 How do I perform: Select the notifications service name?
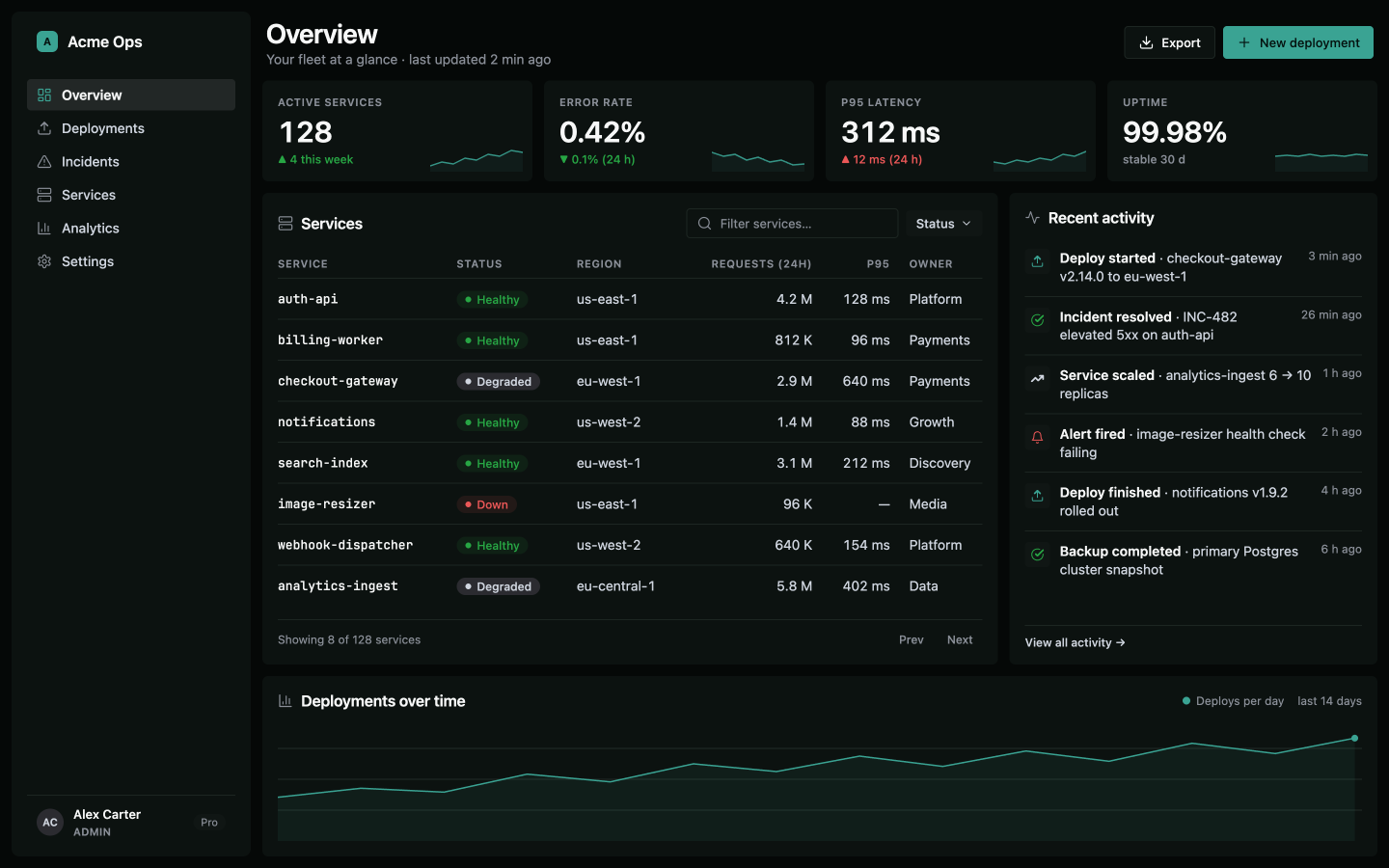pos(327,422)
